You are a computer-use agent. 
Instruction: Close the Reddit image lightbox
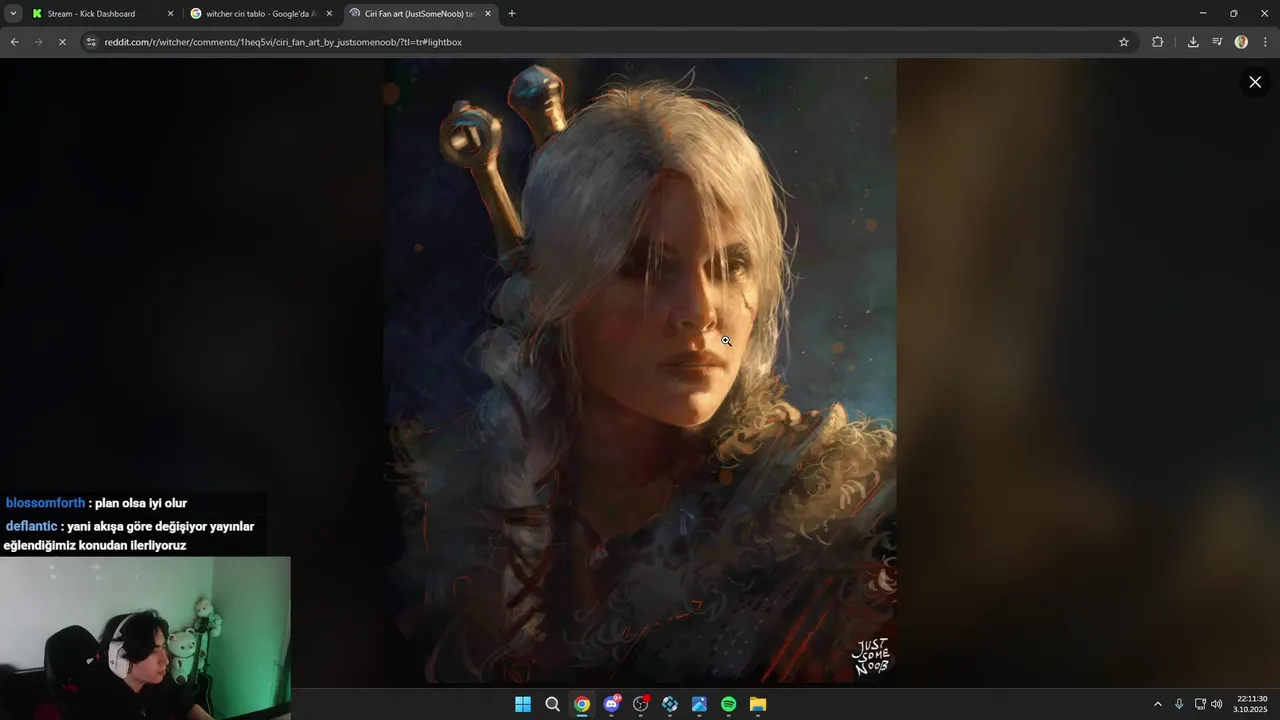[x=1255, y=82]
